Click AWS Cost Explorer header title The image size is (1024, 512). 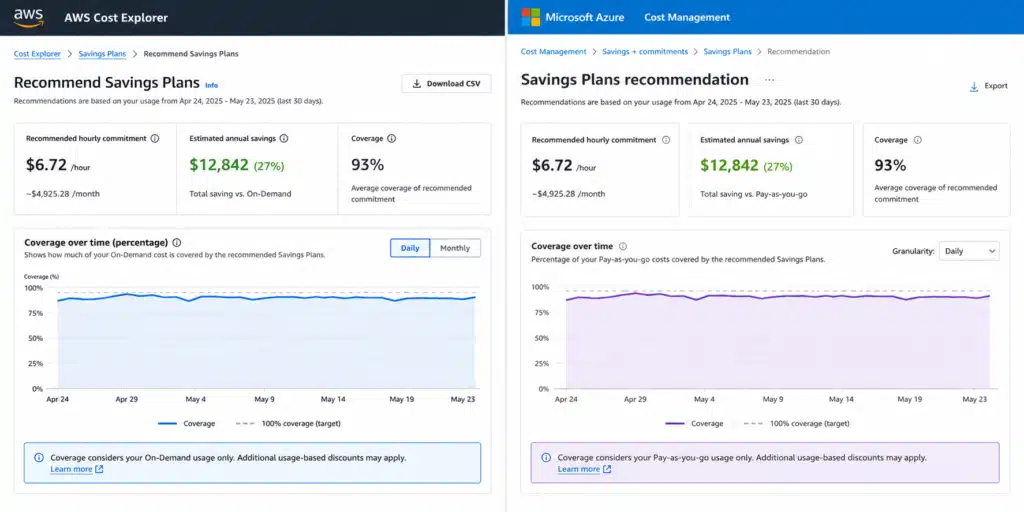click(116, 18)
